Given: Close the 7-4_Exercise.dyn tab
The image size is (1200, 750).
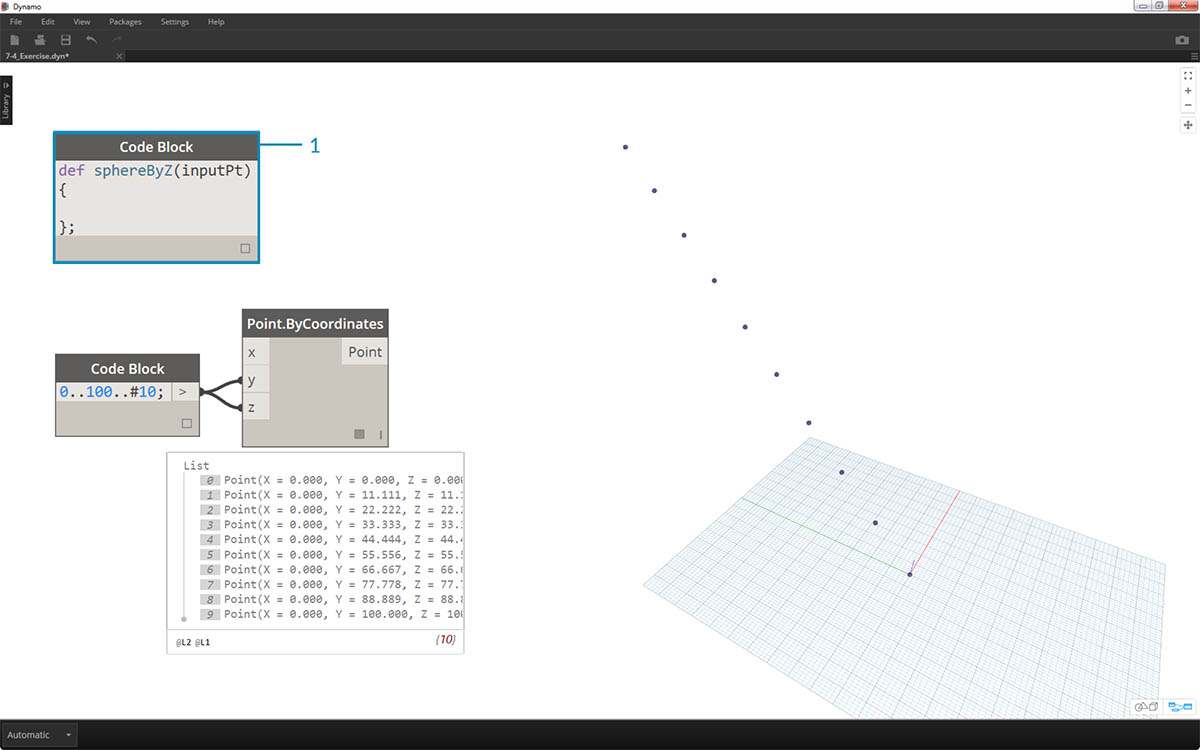Looking at the screenshot, I should (119, 56).
